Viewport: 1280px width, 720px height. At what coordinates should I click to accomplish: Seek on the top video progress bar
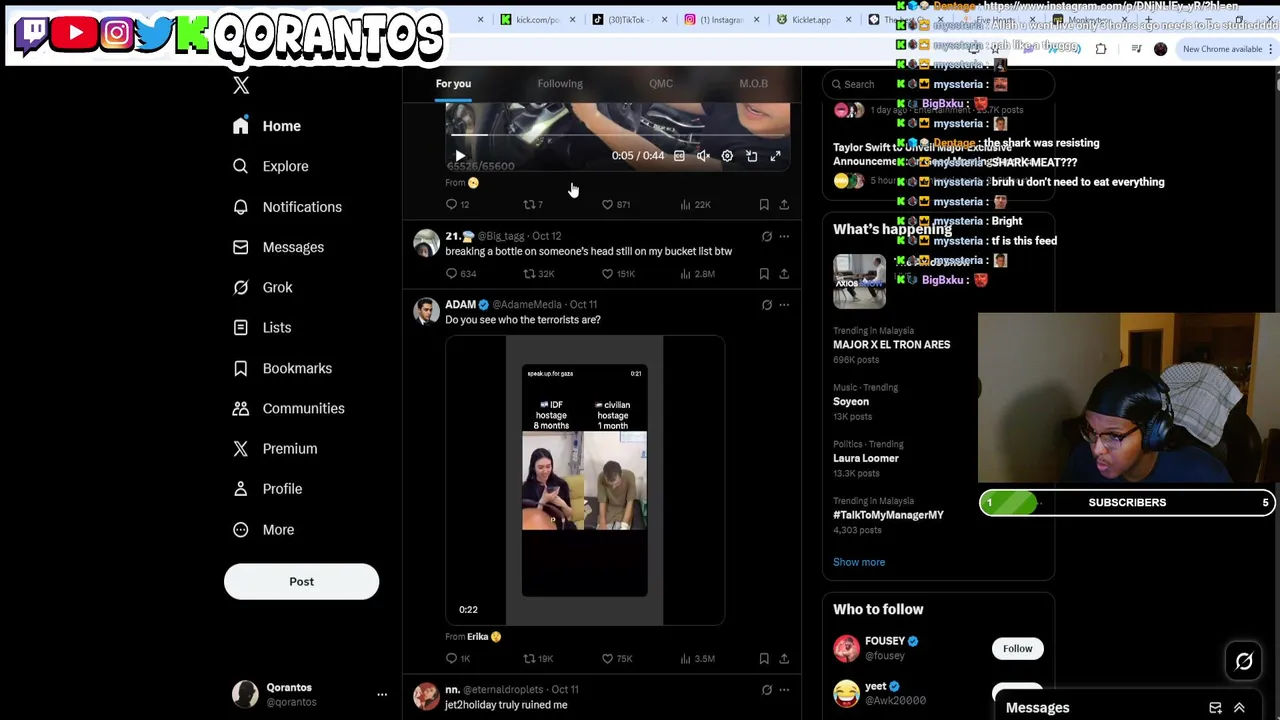coord(617,135)
